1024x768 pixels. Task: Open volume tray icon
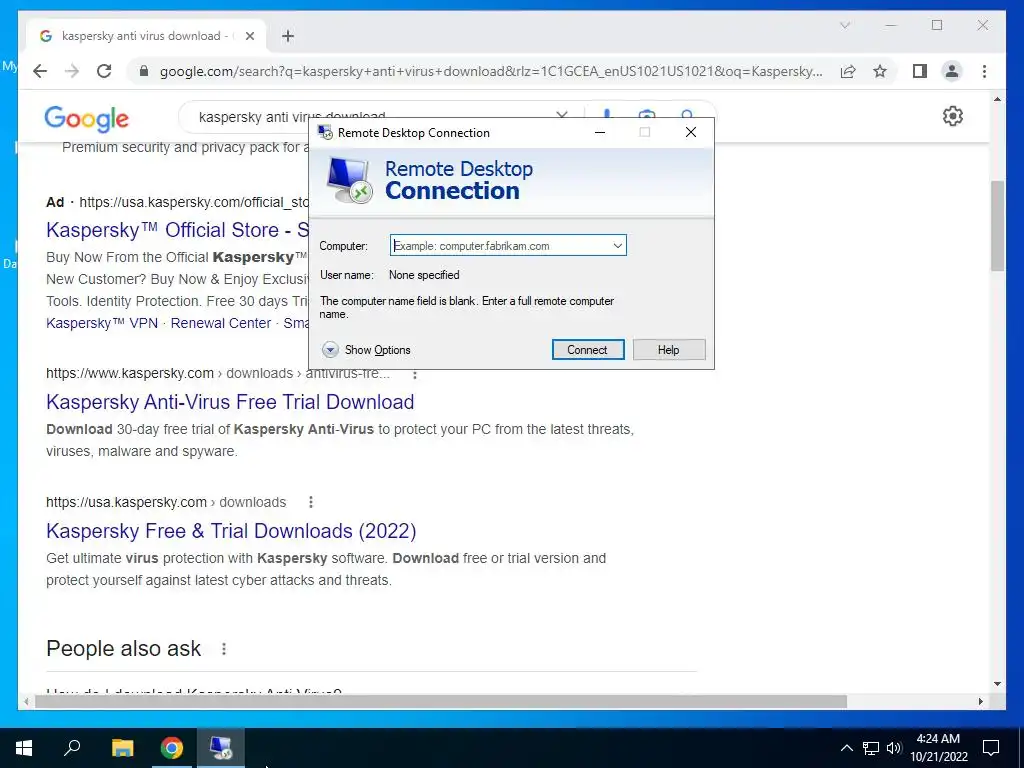894,748
